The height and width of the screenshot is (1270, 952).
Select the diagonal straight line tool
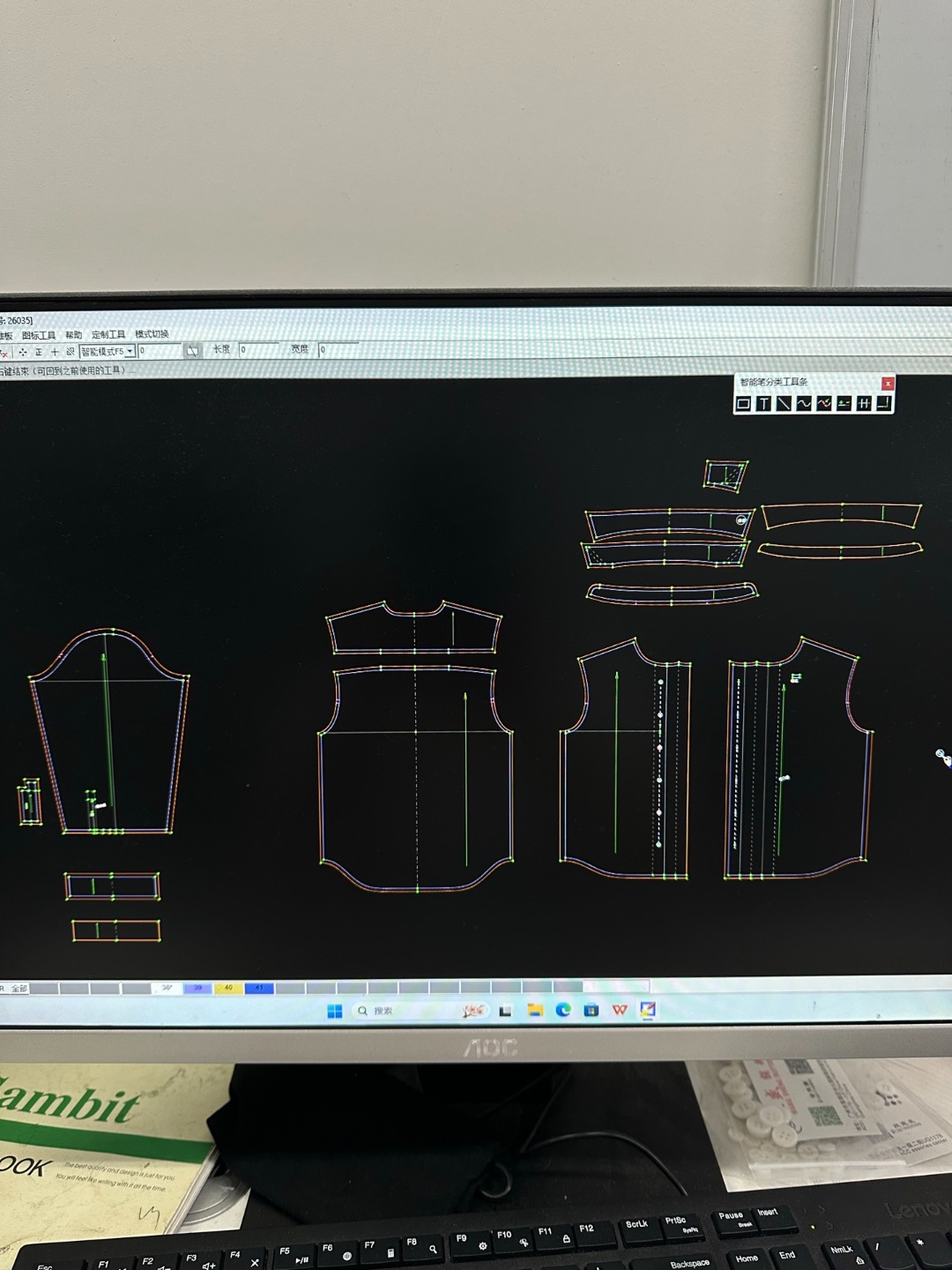point(784,404)
